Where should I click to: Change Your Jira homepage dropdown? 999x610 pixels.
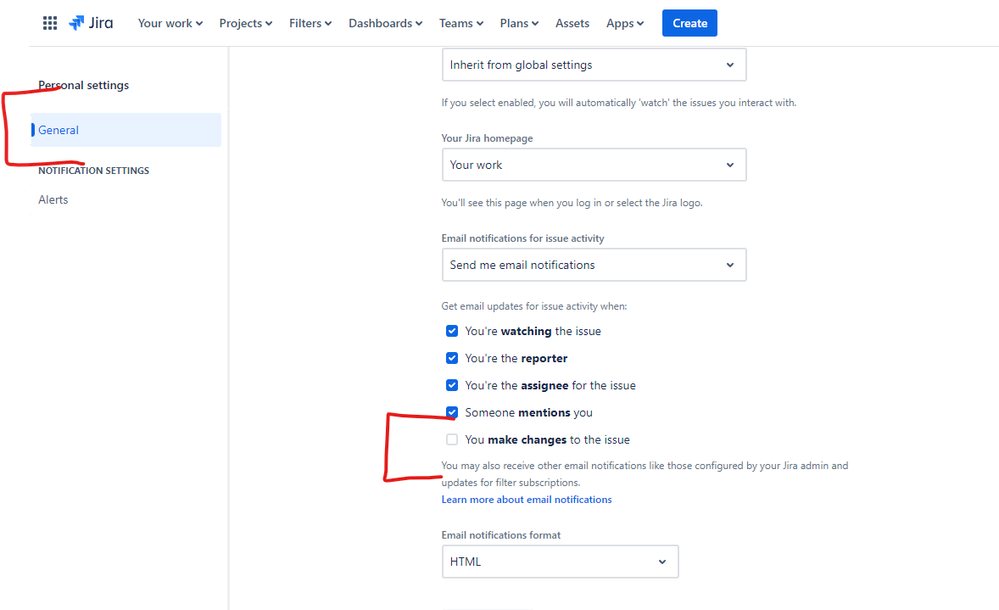(594, 164)
